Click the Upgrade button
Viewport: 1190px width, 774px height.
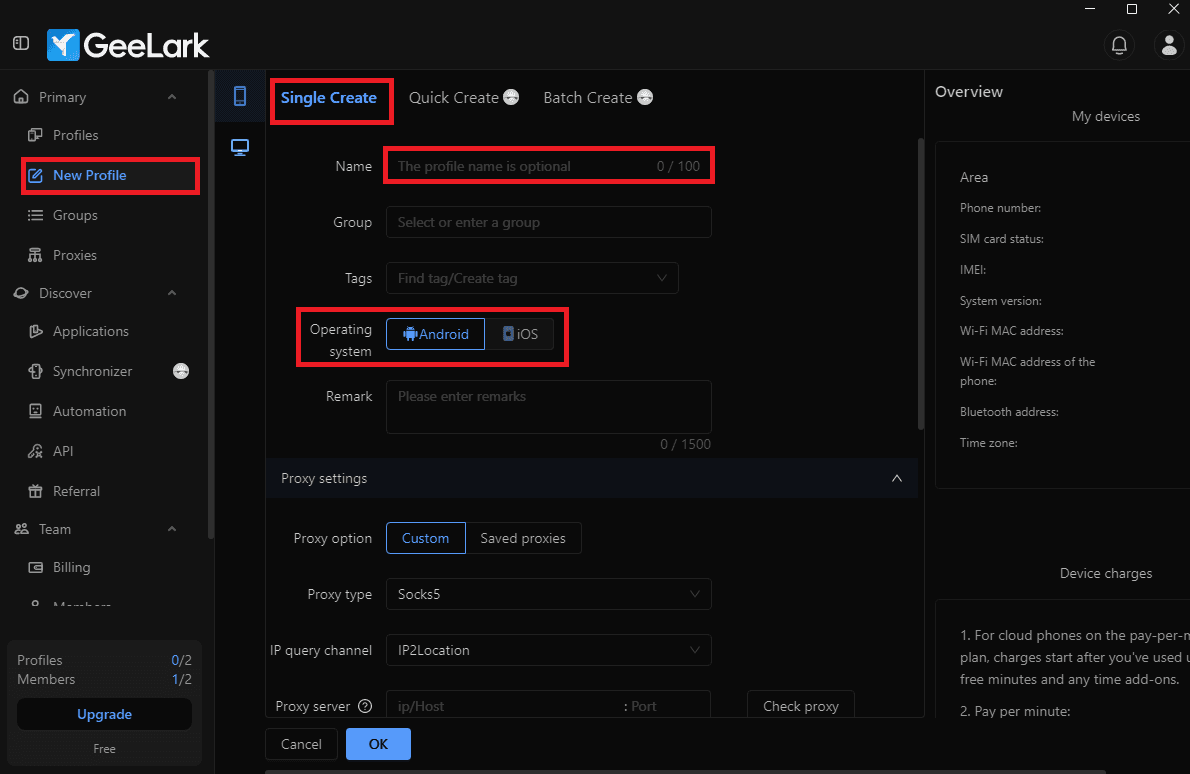pyautogui.click(x=104, y=714)
